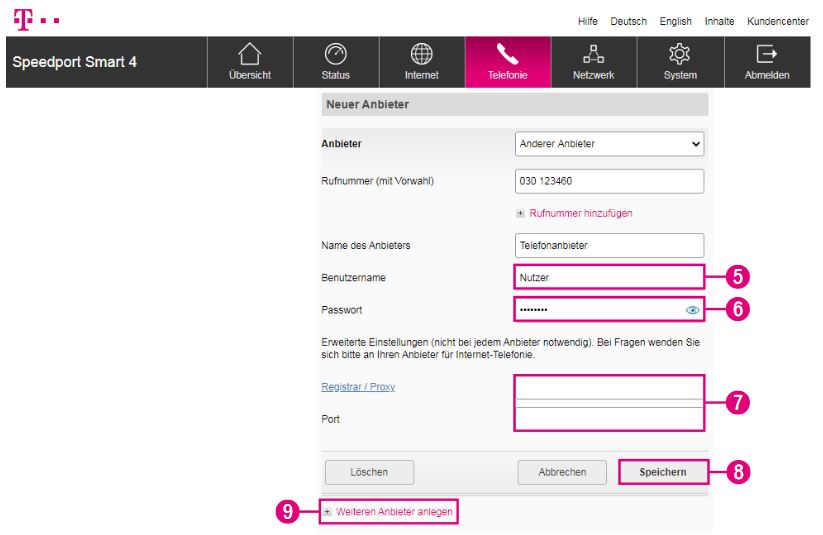
Task: Click the Speichern button
Action: [x=663, y=472]
